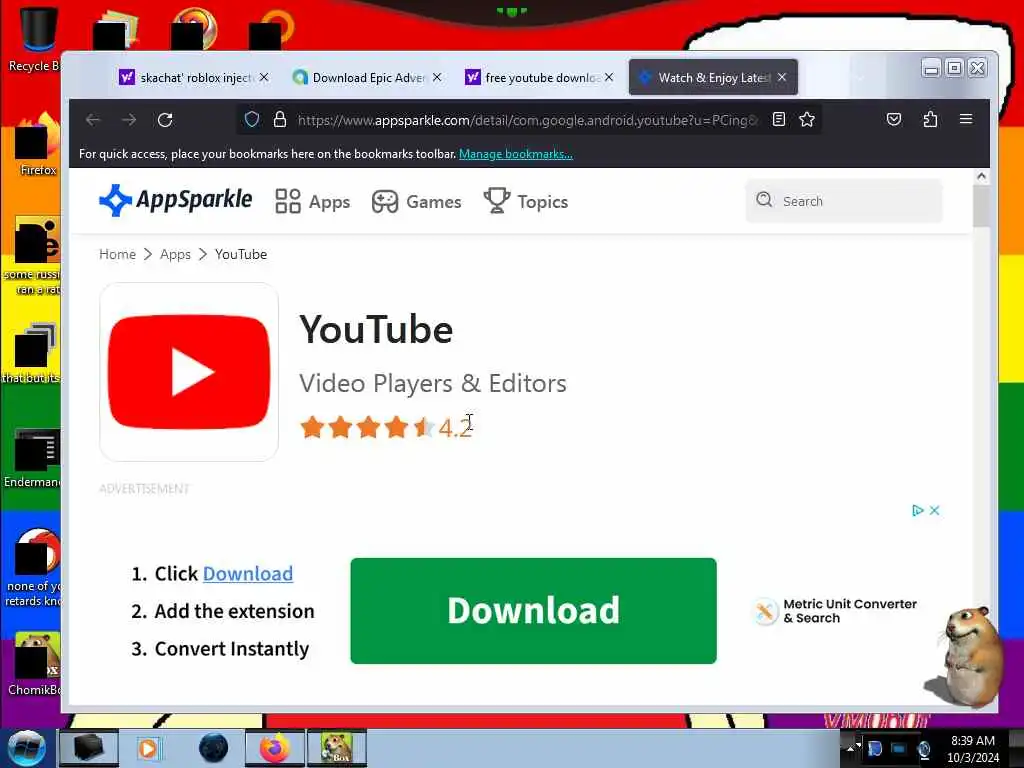This screenshot has width=1024, height=768.
Task: Open the Games navigation item
Action: point(416,202)
